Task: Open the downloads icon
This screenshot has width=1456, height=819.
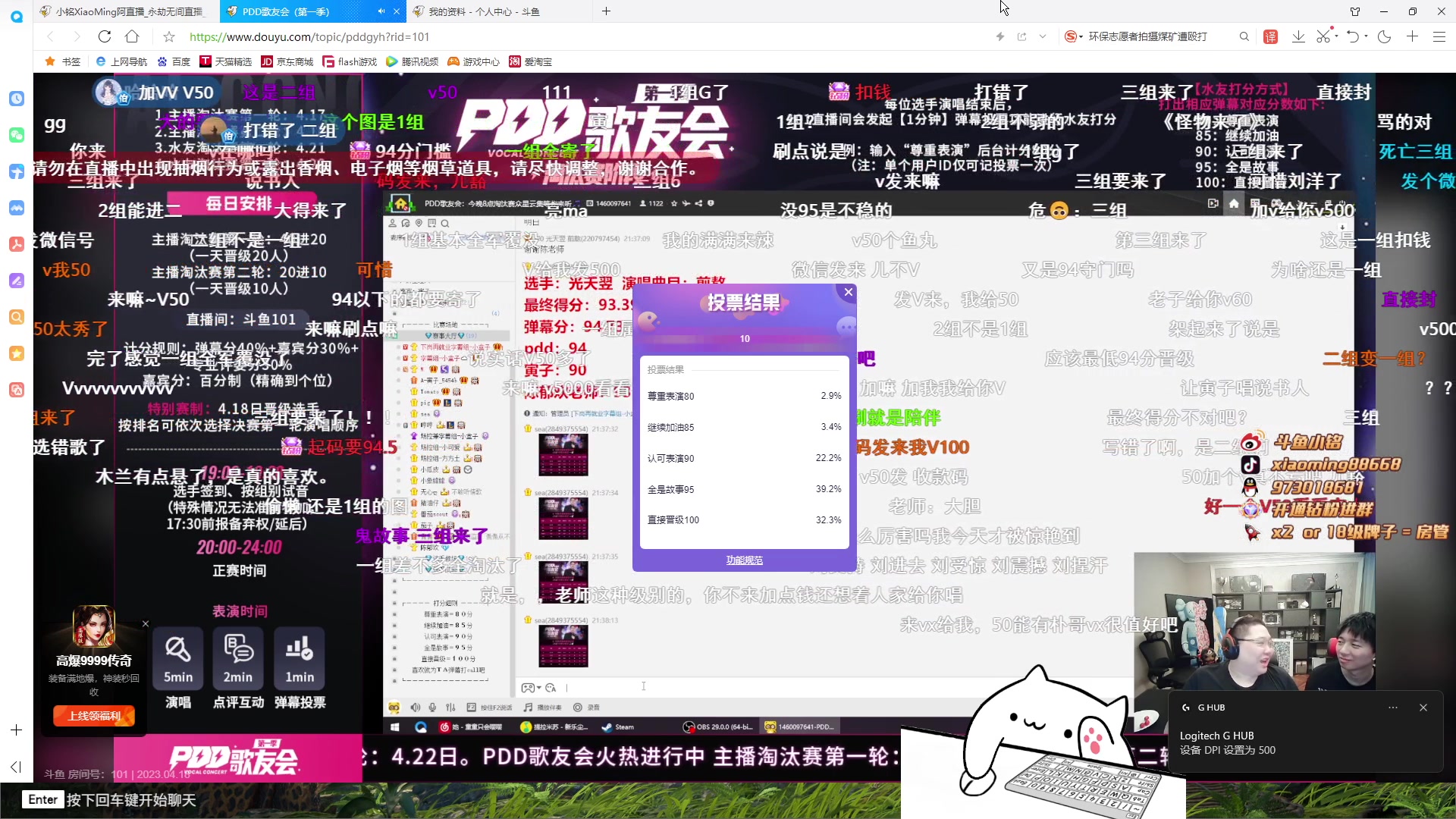Action: click(1298, 36)
